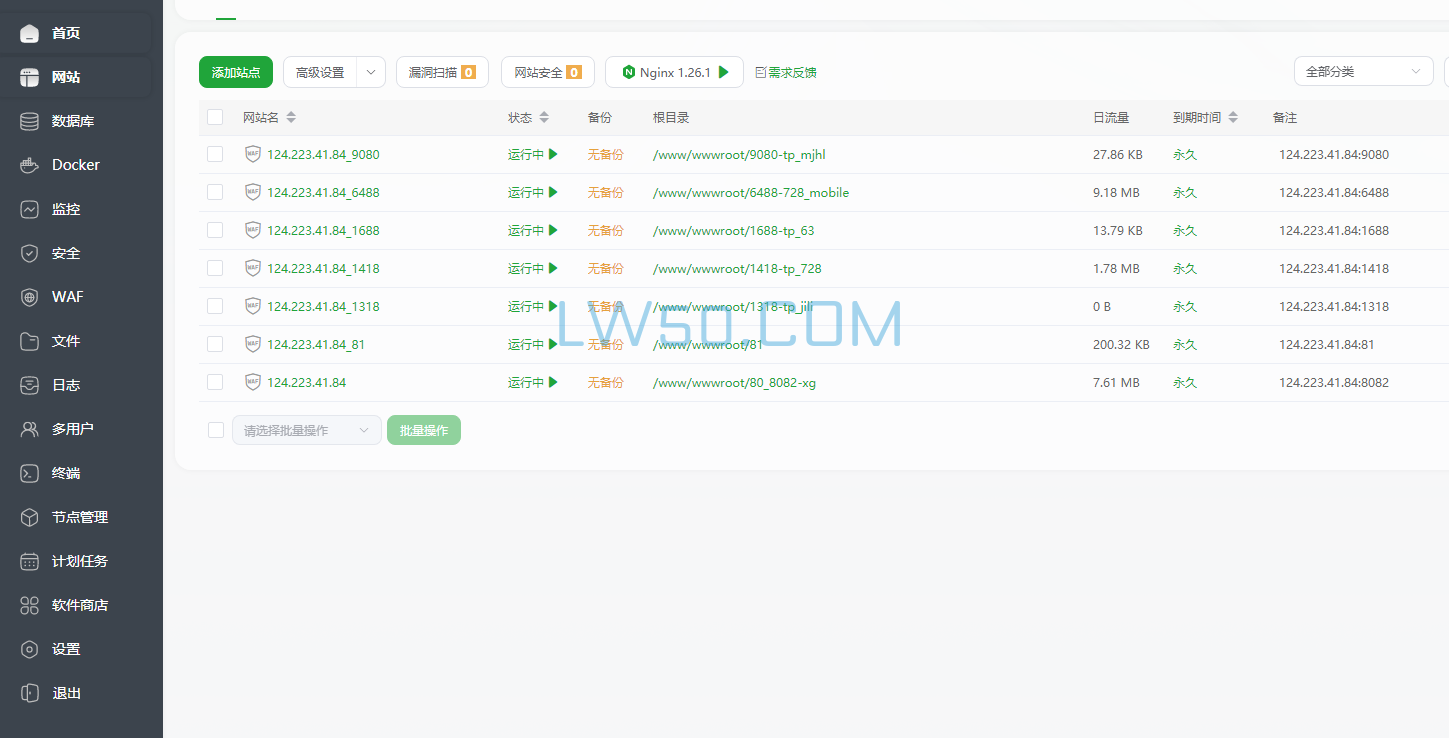Open the WAF panel
This screenshot has height=738, width=1449.
(67, 296)
